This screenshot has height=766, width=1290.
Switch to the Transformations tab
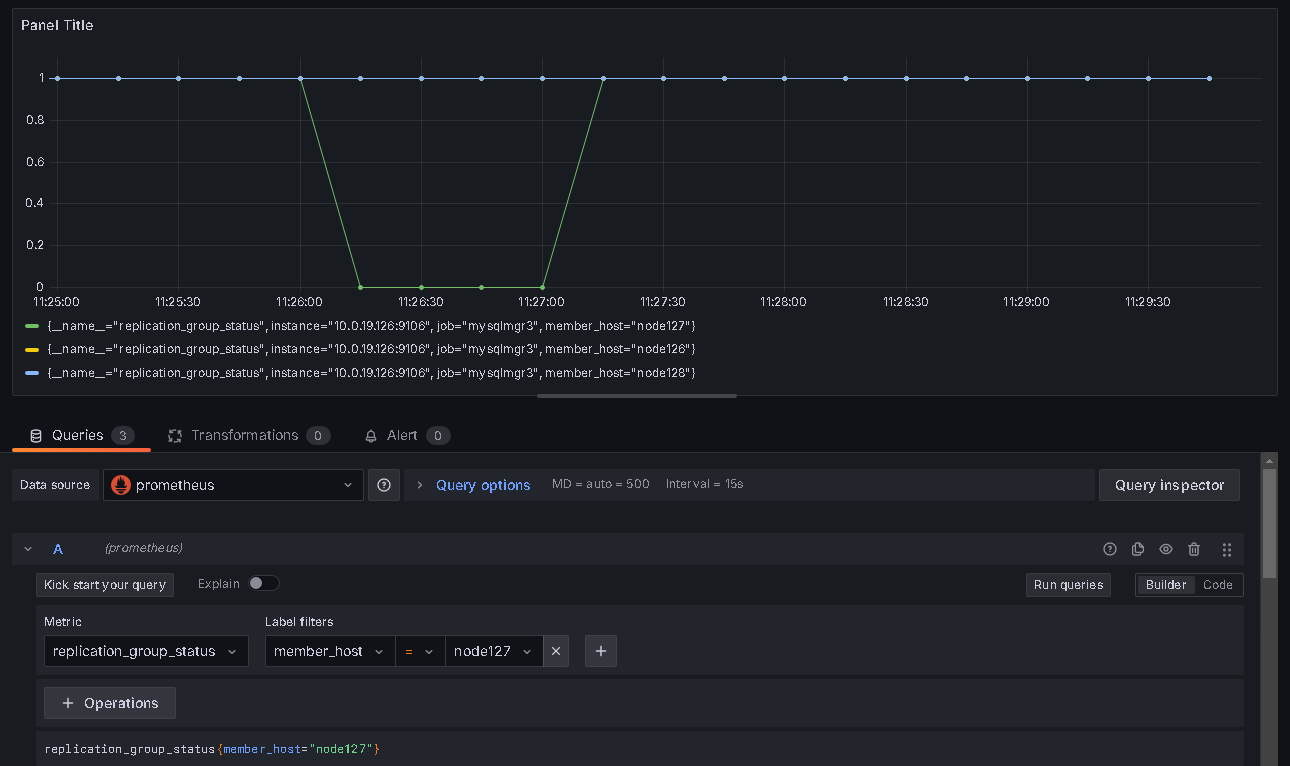(244, 435)
